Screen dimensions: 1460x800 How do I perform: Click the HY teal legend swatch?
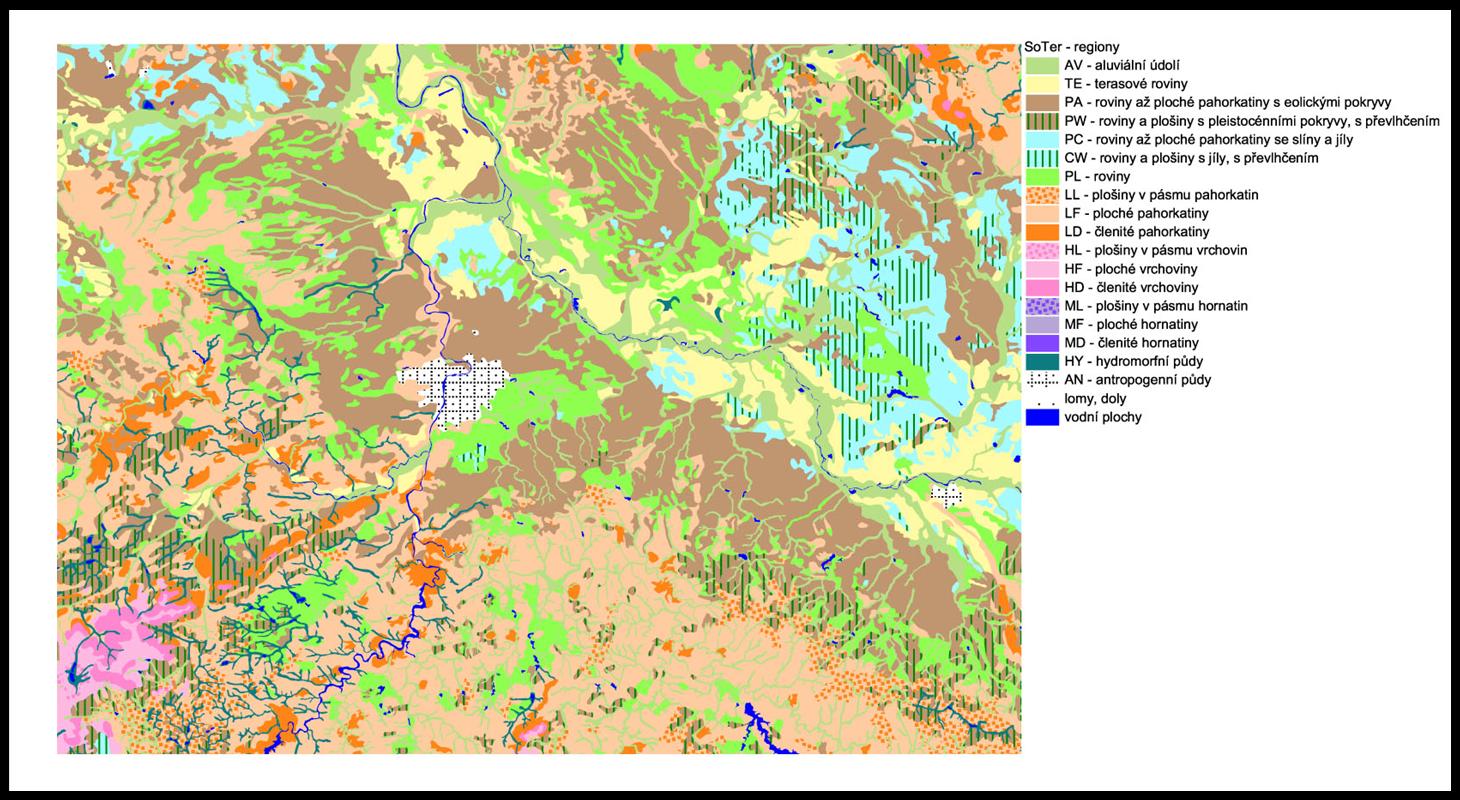pos(1042,361)
